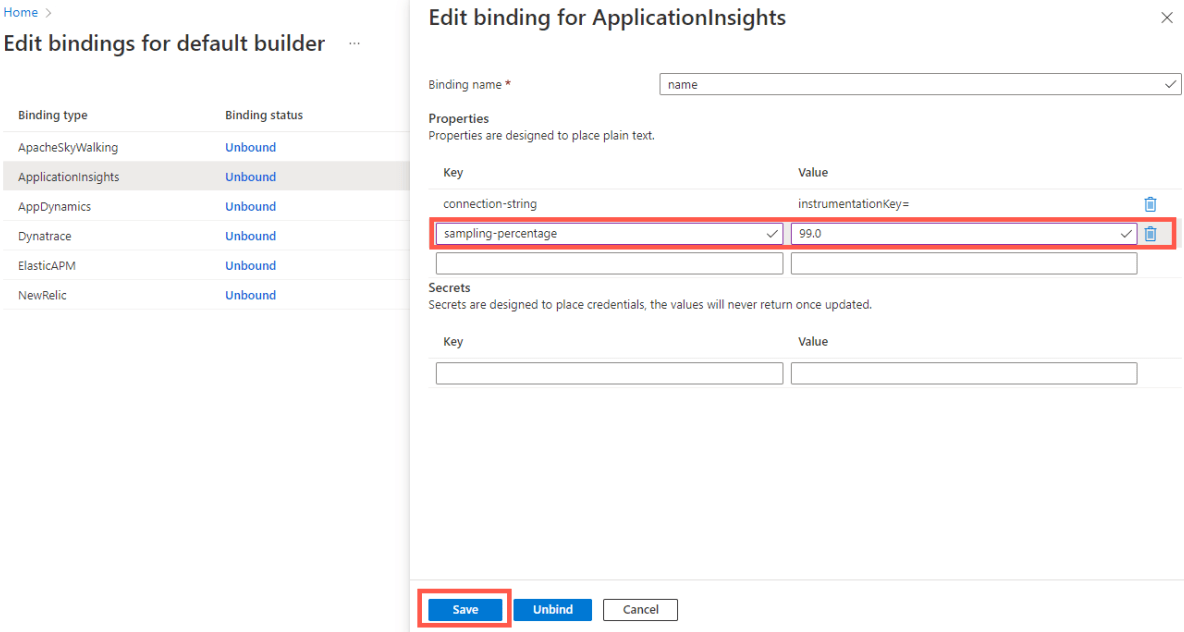Save the ApplicationInsights binding changes
The width and height of the screenshot is (1184, 632).
464,609
